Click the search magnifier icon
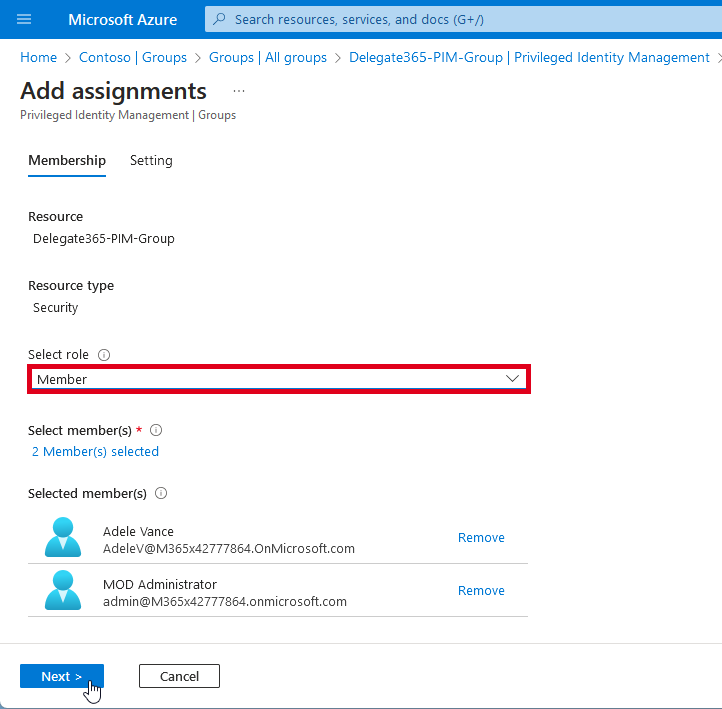This screenshot has width=722, height=709. (x=220, y=19)
